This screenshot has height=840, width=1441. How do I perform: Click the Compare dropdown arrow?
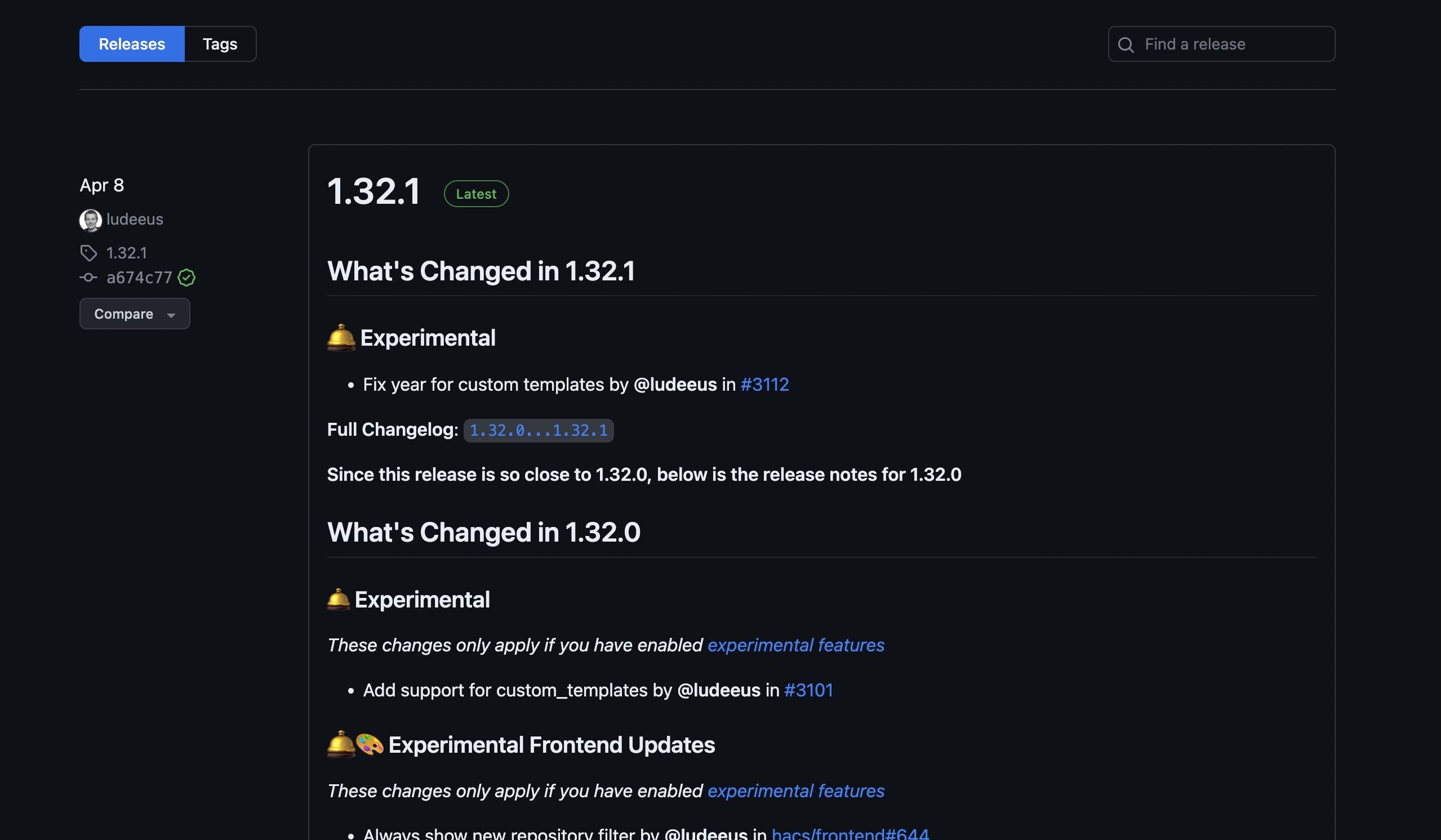click(x=171, y=315)
